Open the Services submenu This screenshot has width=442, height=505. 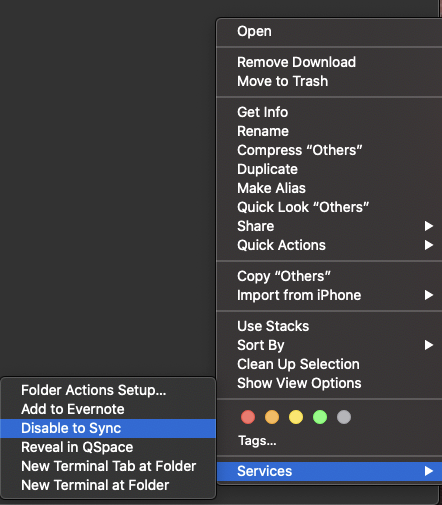pyautogui.click(x=329, y=471)
